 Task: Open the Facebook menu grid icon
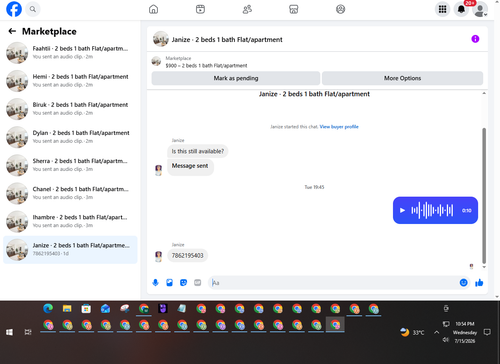(x=442, y=9)
